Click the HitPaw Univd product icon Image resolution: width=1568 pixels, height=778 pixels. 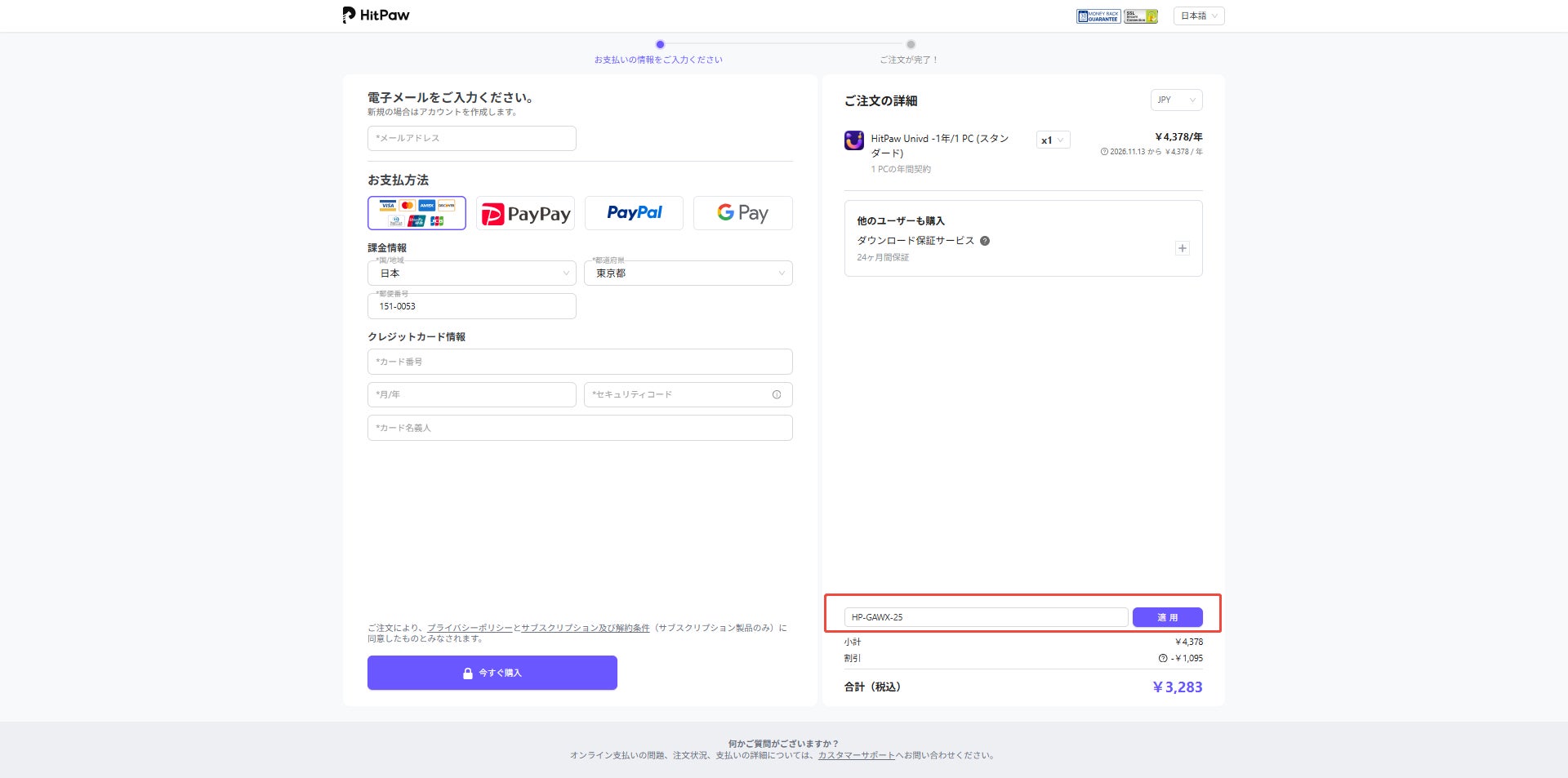(854, 140)
